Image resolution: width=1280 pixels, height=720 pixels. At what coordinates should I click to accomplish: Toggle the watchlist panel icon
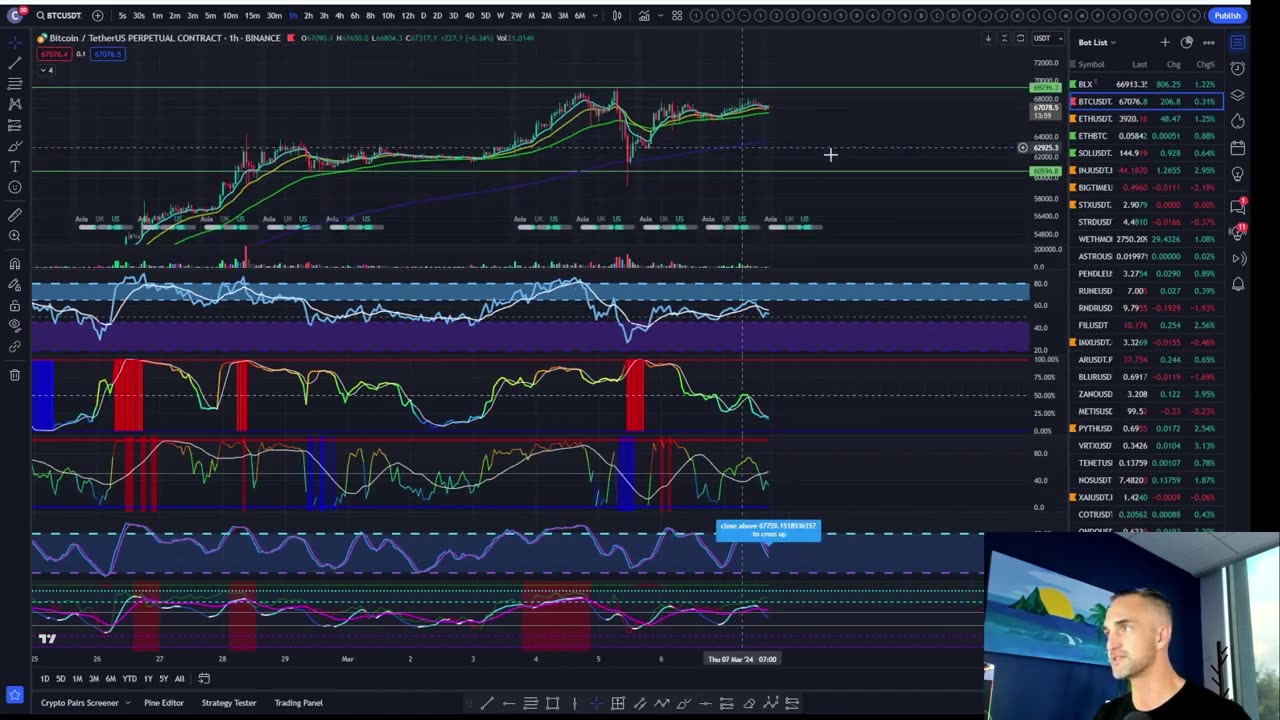(1237, 42)
